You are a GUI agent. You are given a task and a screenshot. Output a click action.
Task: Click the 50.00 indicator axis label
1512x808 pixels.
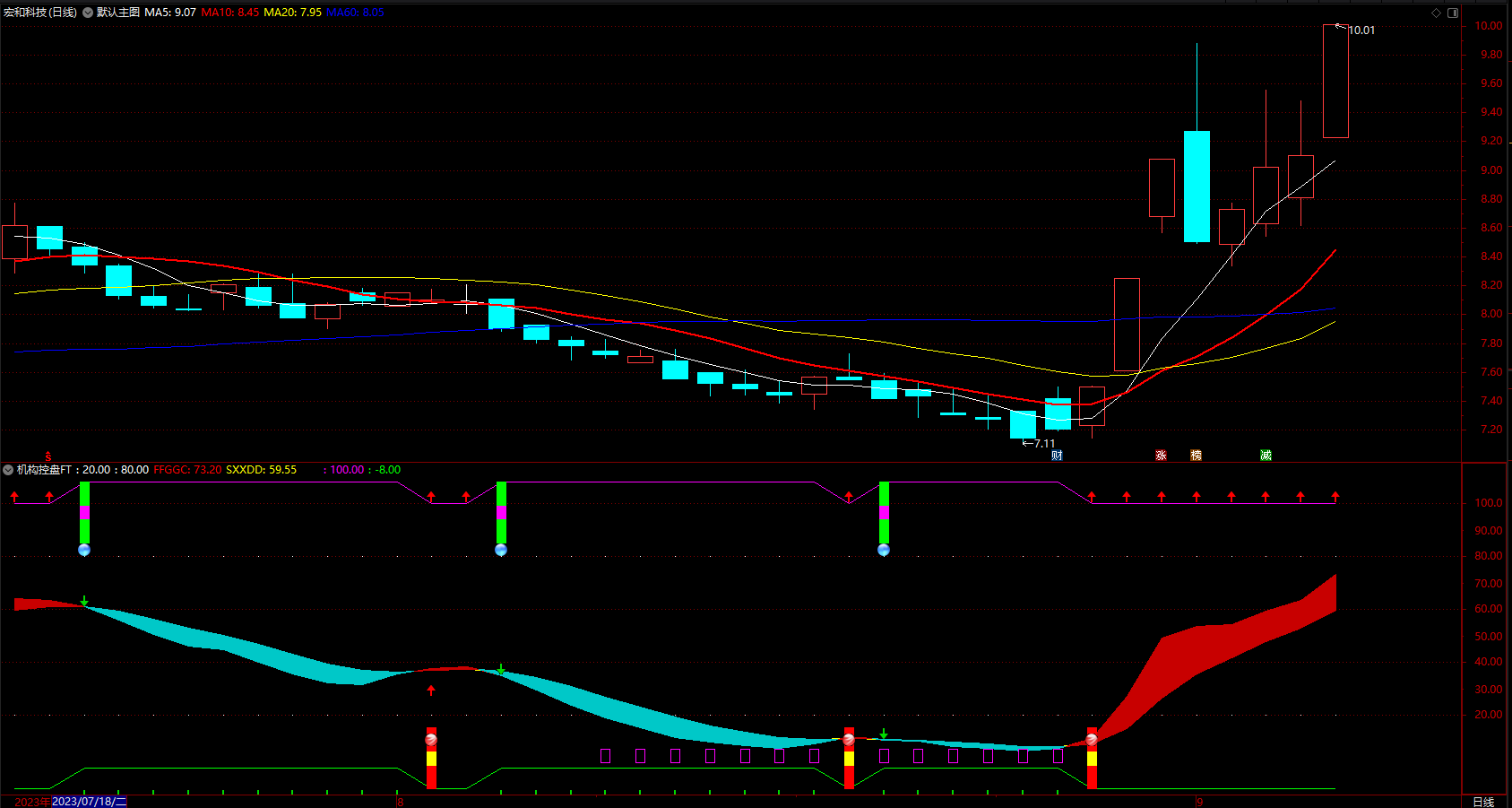coord(1489,637)
